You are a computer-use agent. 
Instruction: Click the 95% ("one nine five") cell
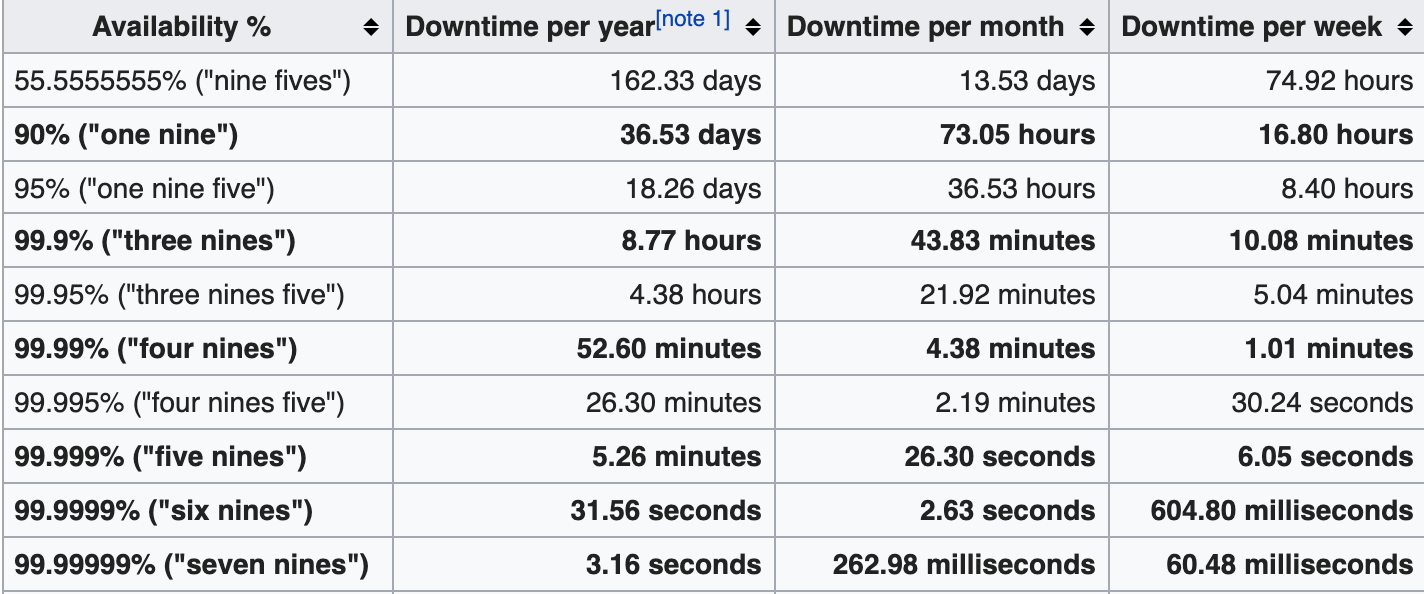(x=198, y=188)
